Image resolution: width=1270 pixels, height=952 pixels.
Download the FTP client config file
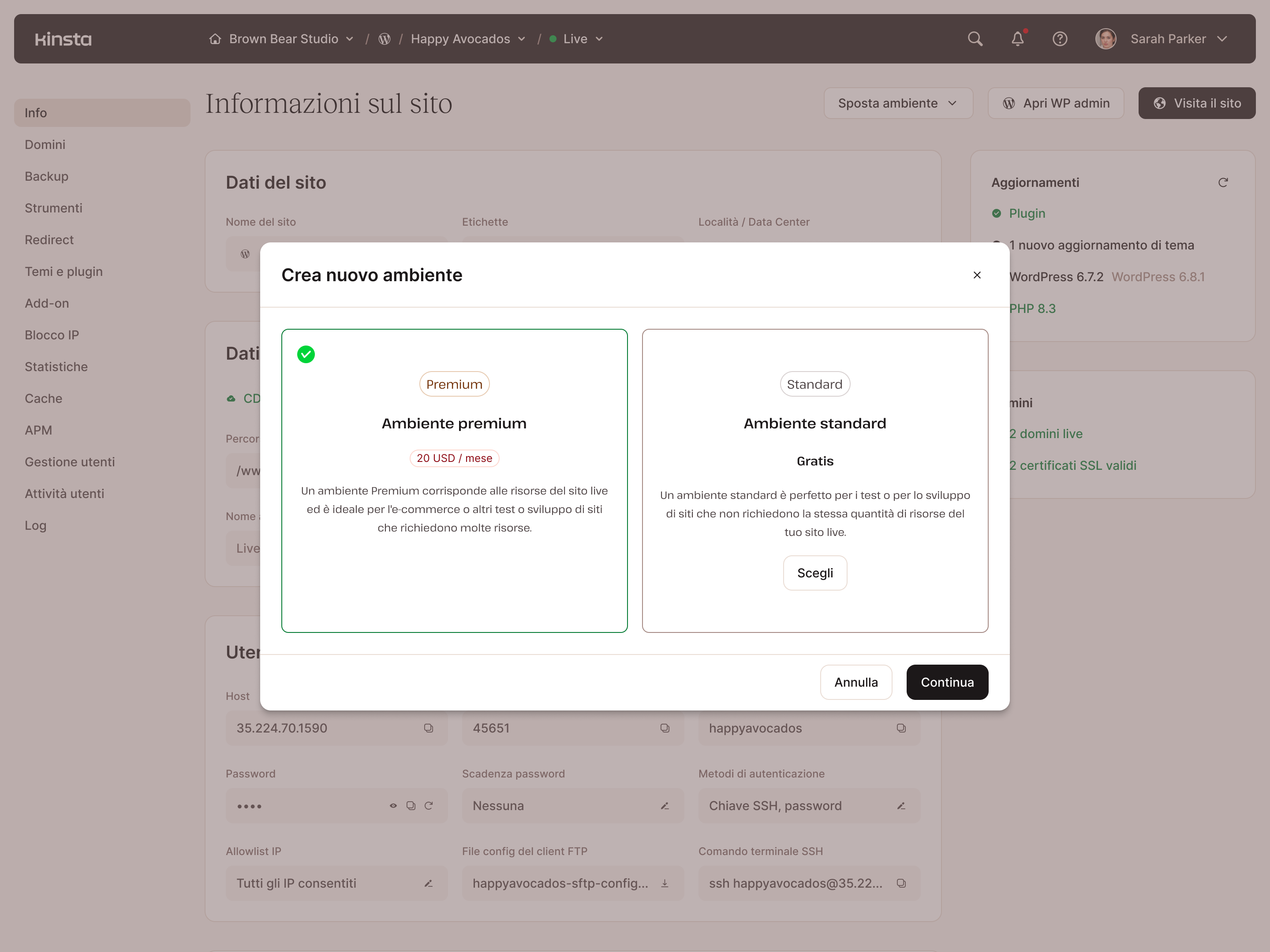coord(665,883)
